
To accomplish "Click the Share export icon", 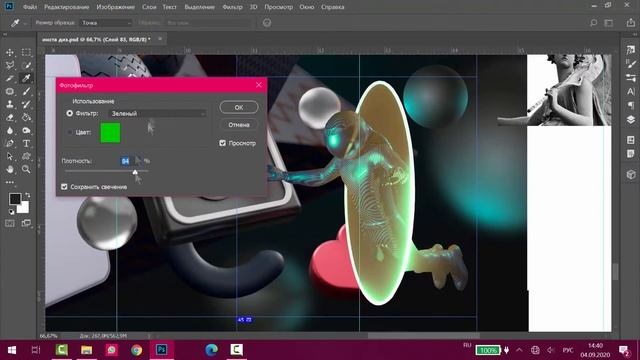I will (x=631, y=23).
